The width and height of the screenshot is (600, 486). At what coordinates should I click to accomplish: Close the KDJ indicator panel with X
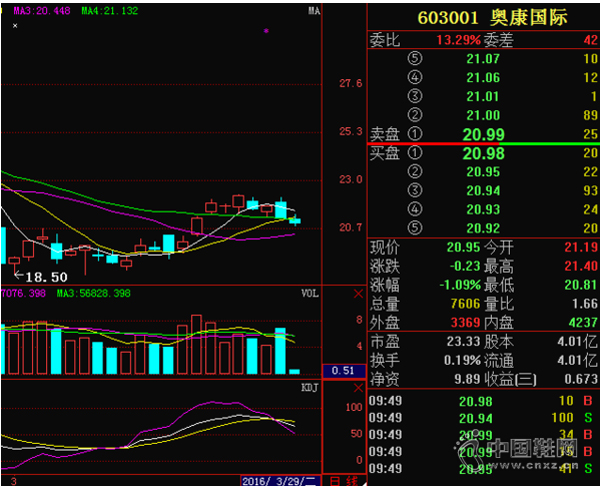(x=359, y=387)
